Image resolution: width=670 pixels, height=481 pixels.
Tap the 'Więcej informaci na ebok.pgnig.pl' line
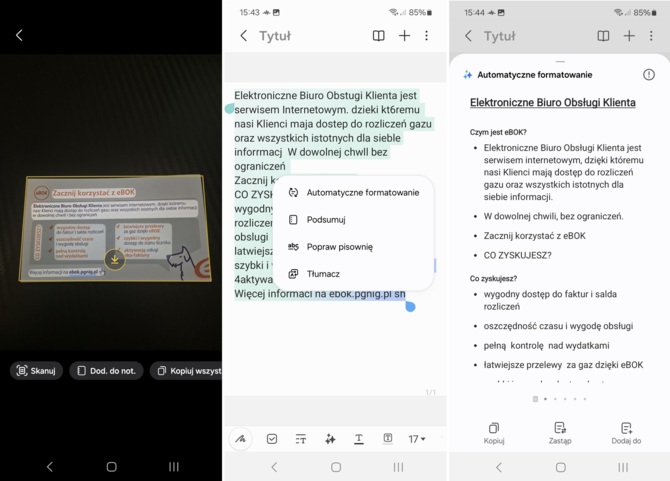320,293
